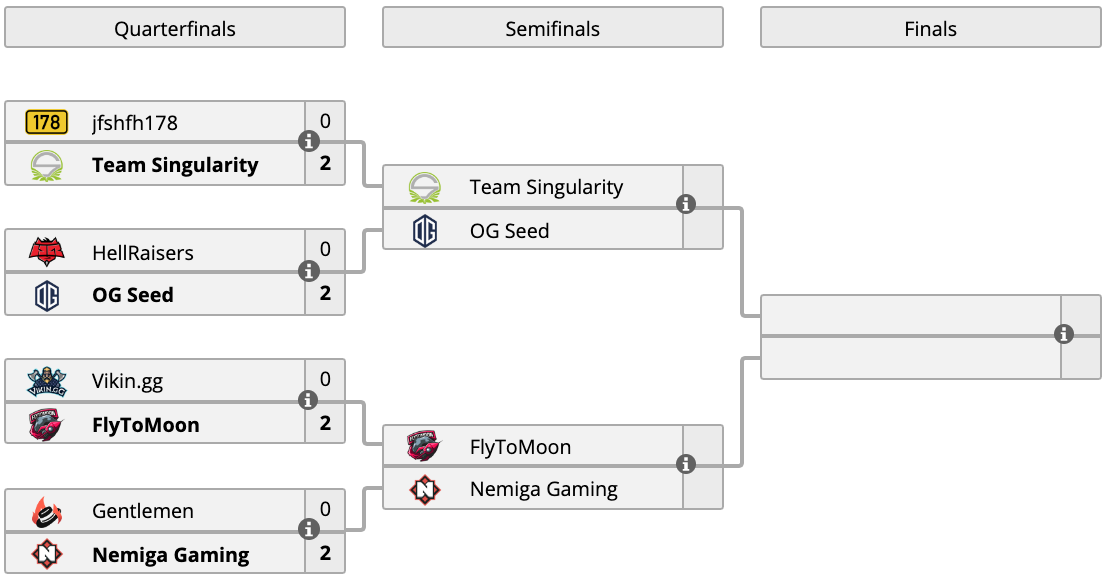Select the Quarterfinals column header

point(175,28)
